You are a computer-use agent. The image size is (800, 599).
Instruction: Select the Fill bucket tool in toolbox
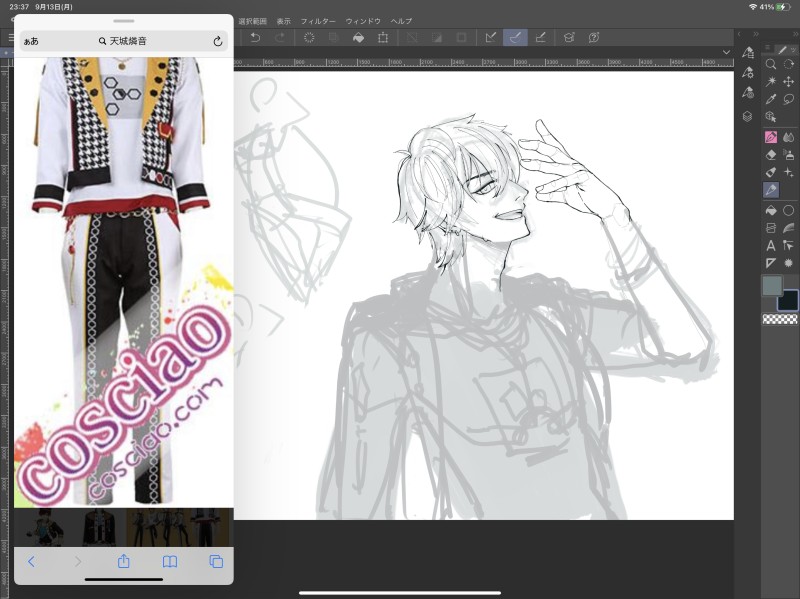click(771, 210)
